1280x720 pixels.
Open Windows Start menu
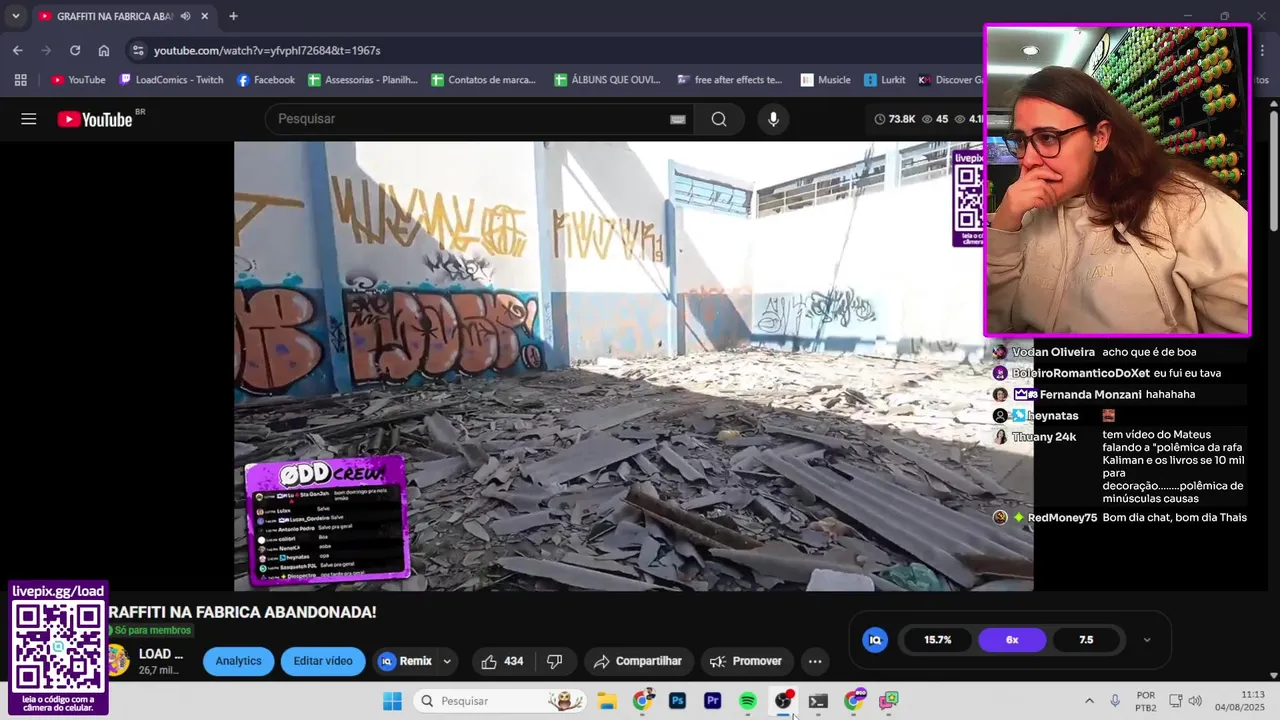[392, 701]
